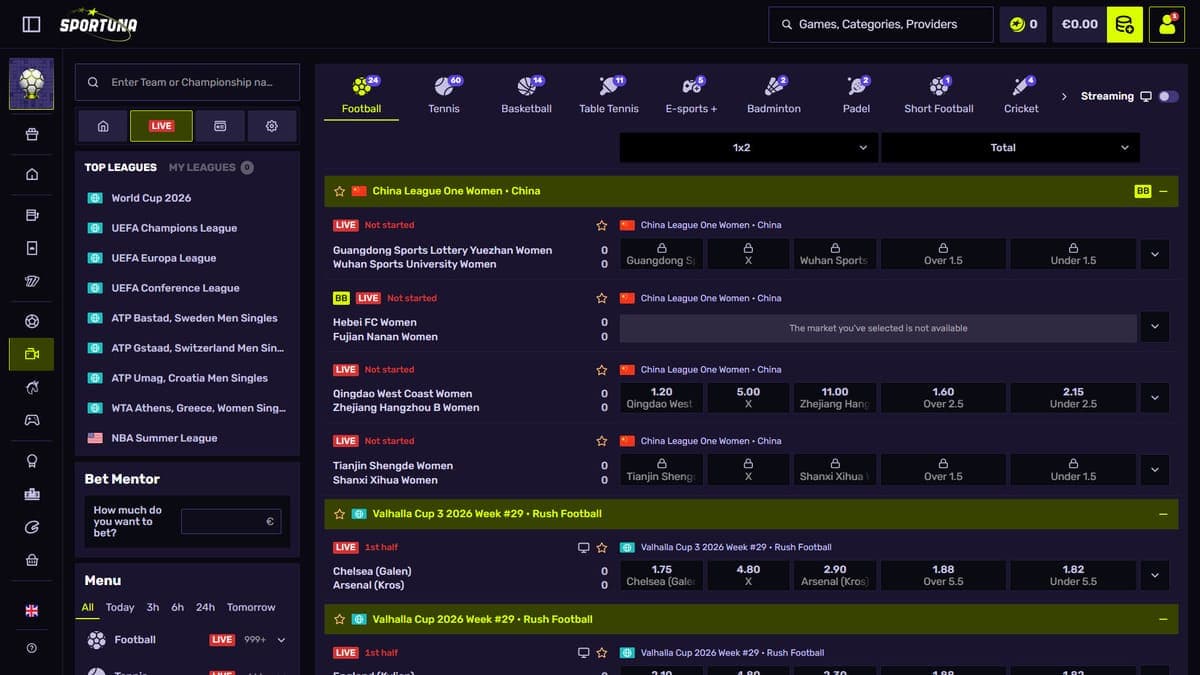Open the home icon in left sidebar

click(32, 174)
